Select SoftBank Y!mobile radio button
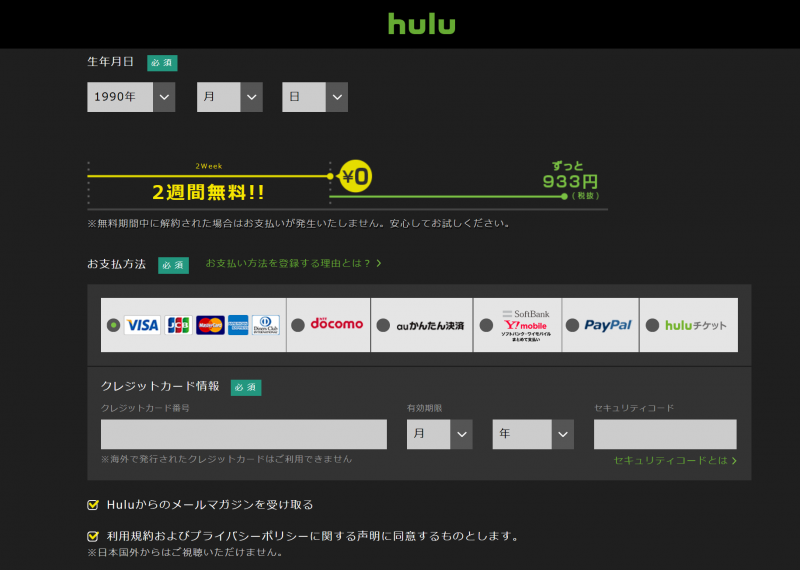Viewport: 800px width, 570px height. coord(487,325)
